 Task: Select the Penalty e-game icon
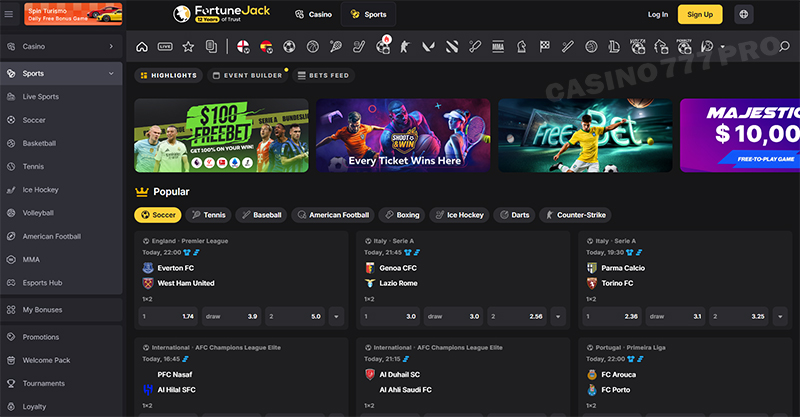(684, 46)
